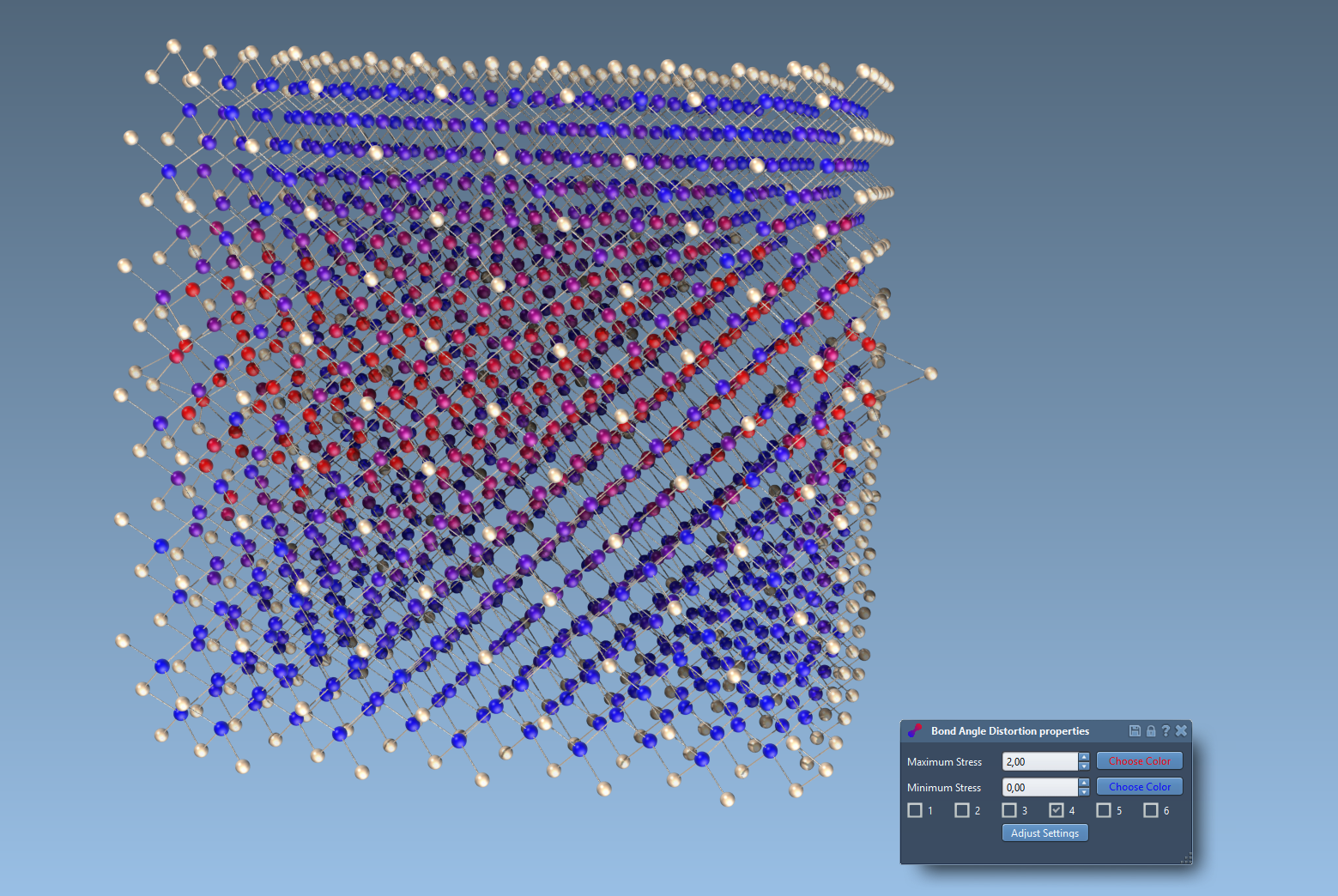Screen dimensions: 1338x896
Task: Click the Minimum Stress value field
Action: click(1039, 787)
